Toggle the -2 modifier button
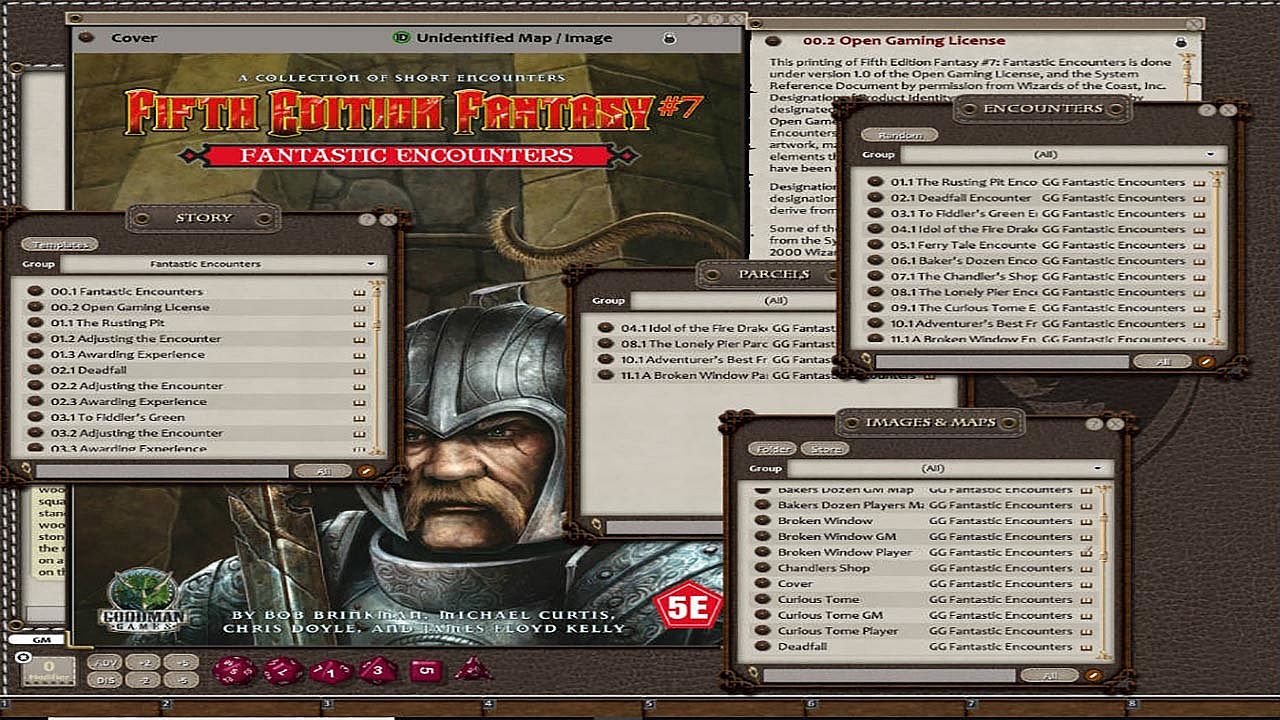1280x720 pixels. 143,680
